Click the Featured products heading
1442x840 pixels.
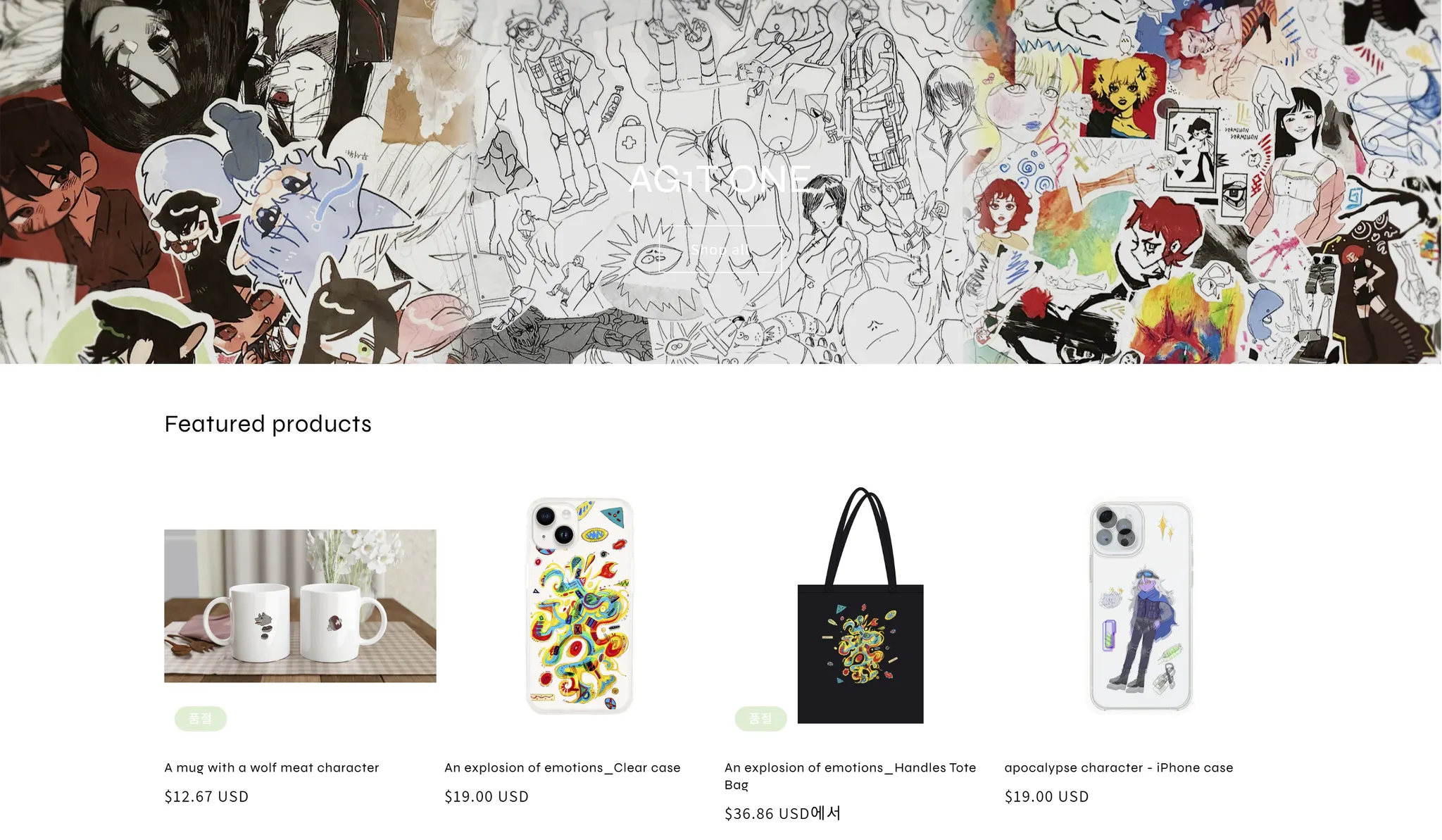coord(268,424)
